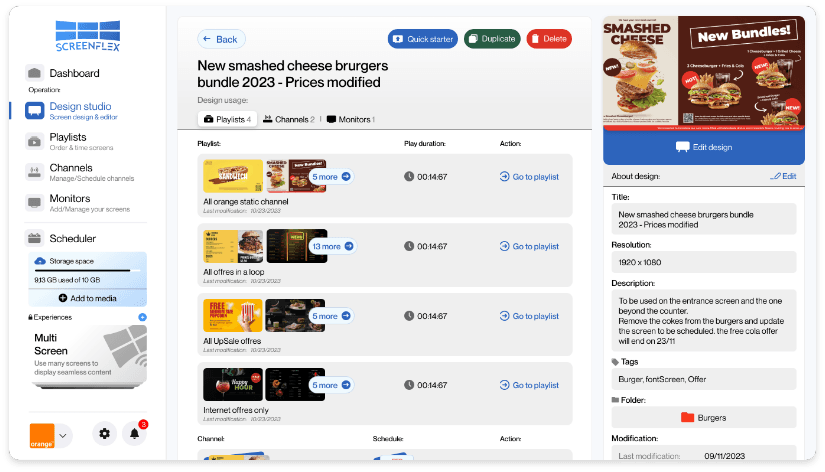The image size is (825, 472).
Task: Click the Edit design button
Action: tap(704, 147)
